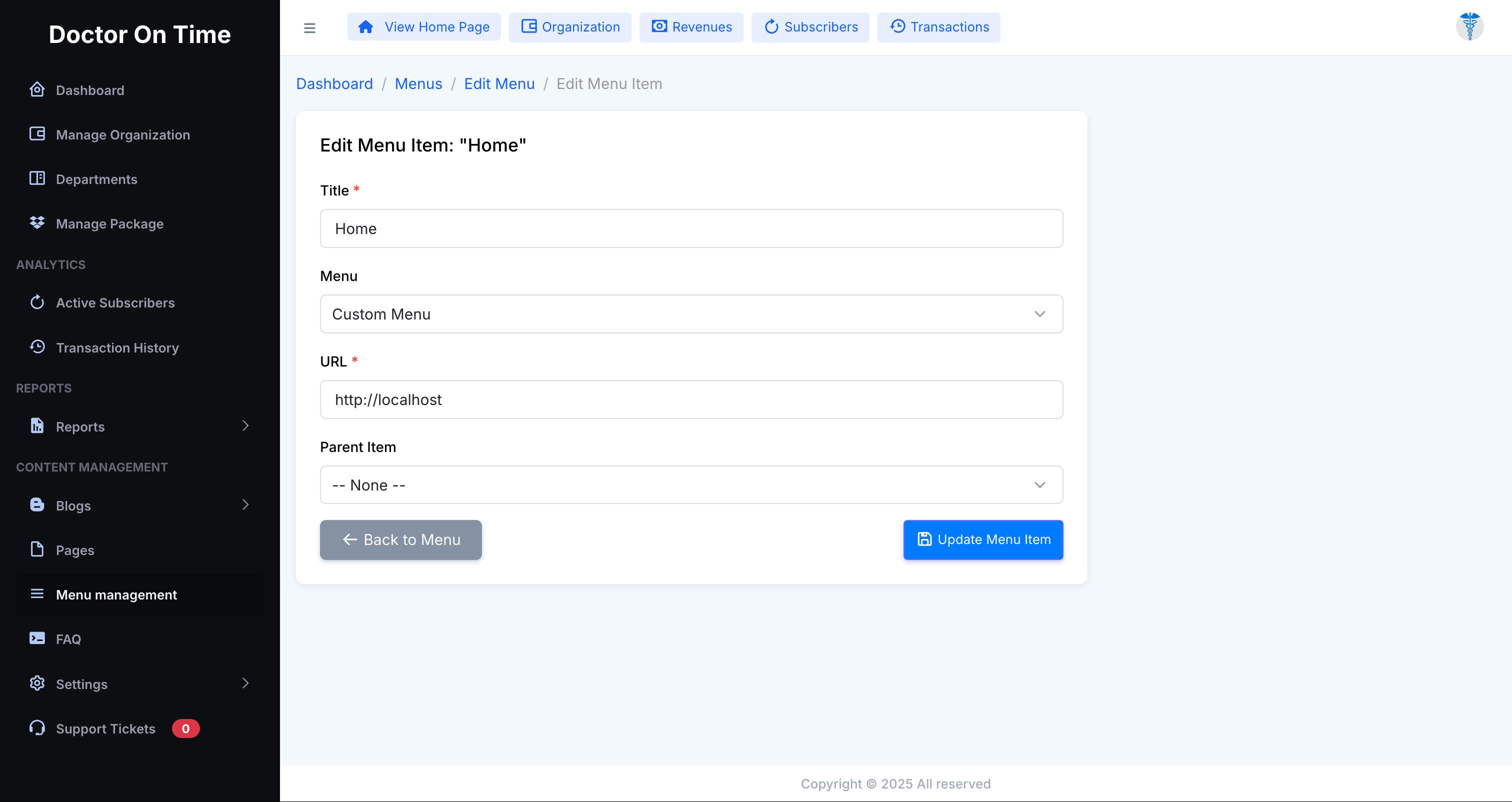Screen dimensions: 1512x802
Task: Open the Menu dropdown showing Custom Menu
Action: (x=691, y=314)
